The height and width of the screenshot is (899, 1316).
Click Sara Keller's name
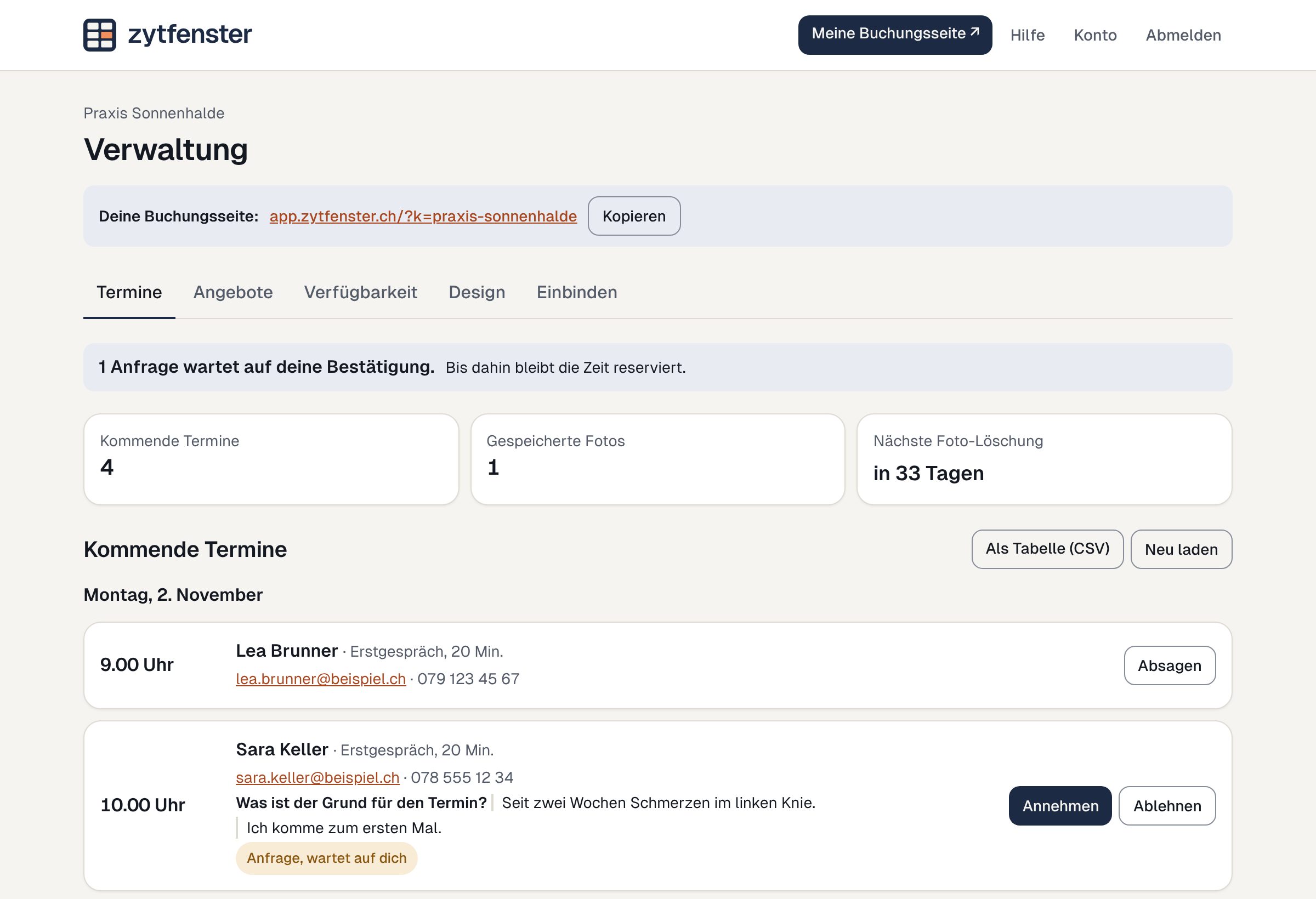282,749
